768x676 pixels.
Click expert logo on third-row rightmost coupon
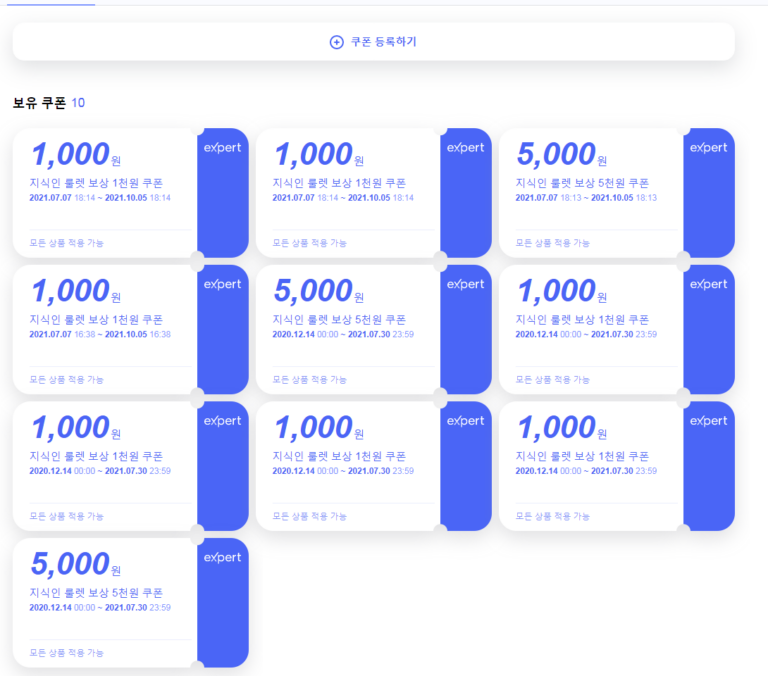(x=709, y=421)
